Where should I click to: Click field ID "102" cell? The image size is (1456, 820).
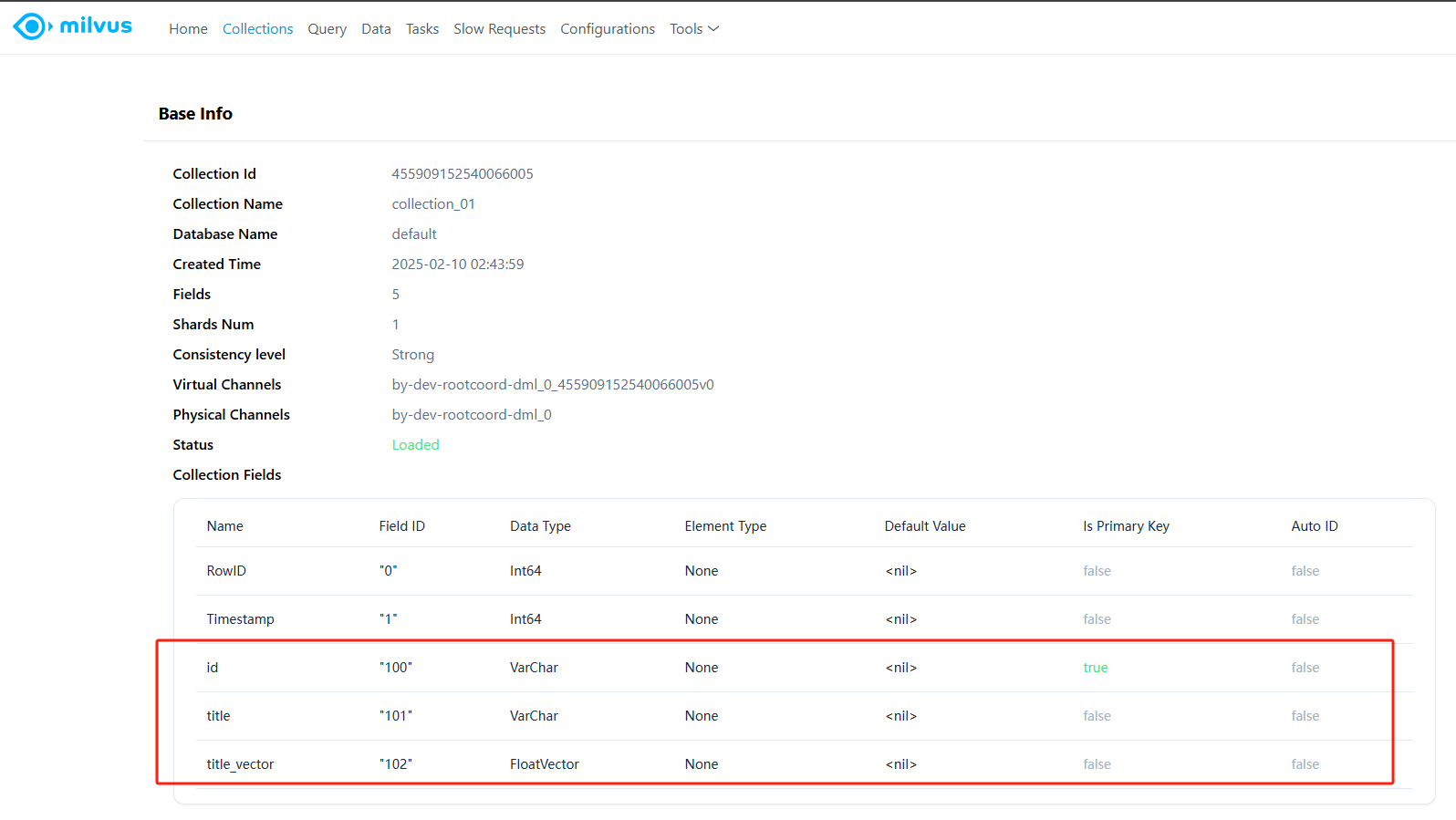click(396, 764)
